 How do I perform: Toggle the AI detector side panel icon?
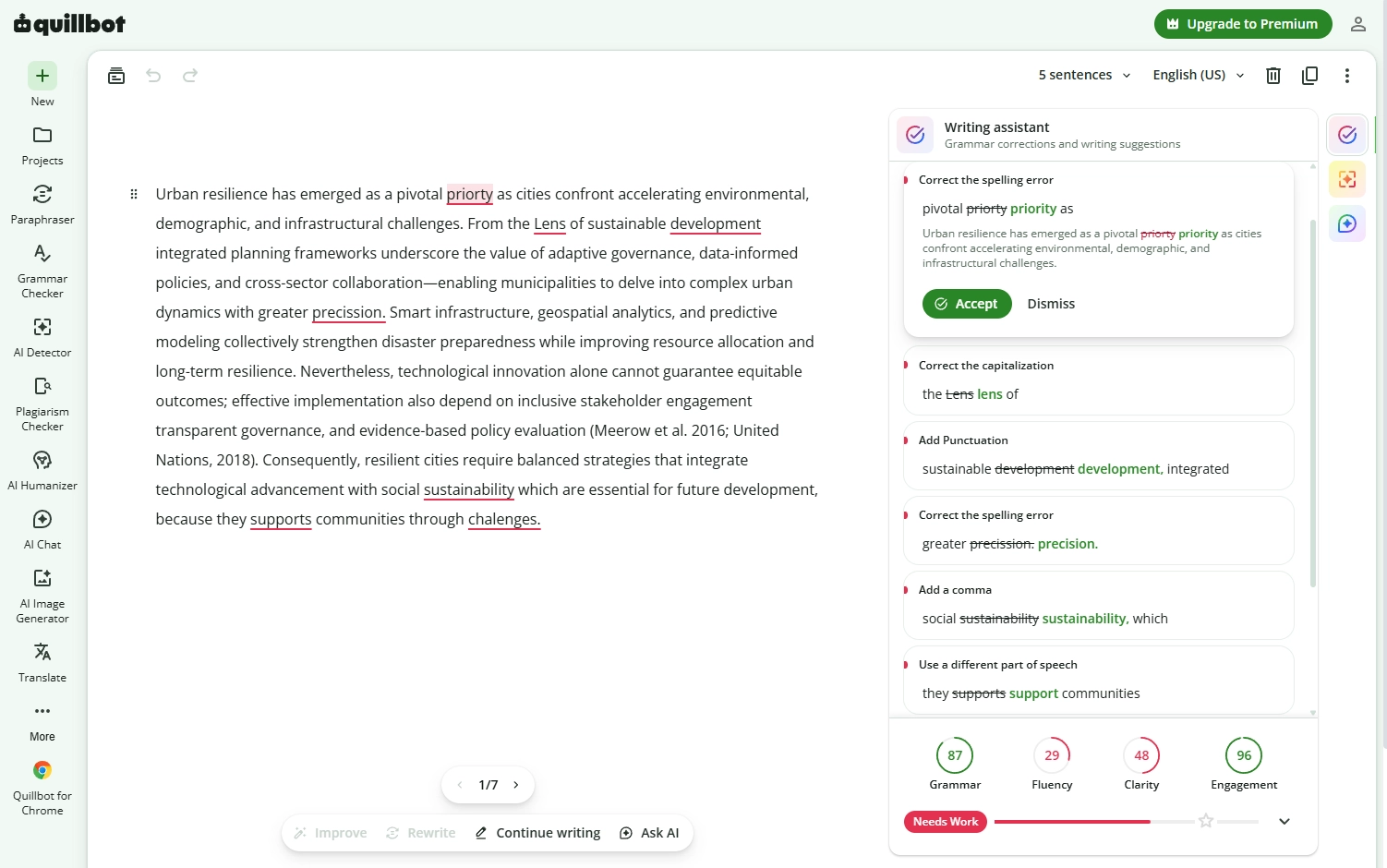point(1347,179)
